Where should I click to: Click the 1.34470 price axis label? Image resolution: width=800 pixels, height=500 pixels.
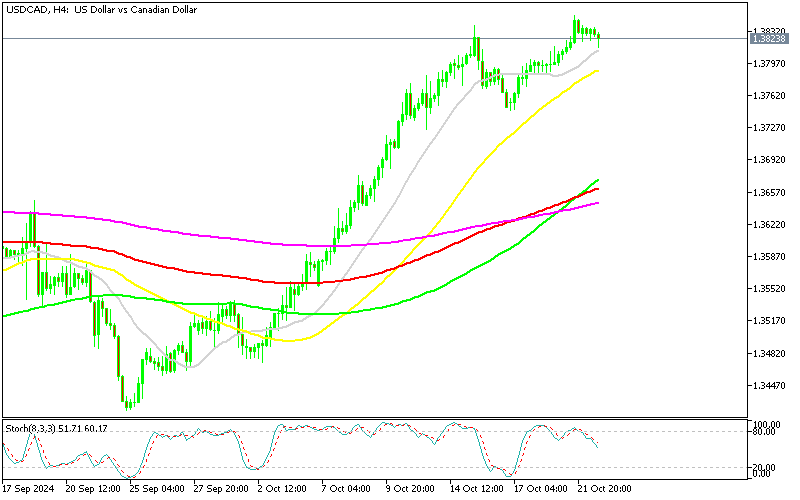(x=769, y=386)
